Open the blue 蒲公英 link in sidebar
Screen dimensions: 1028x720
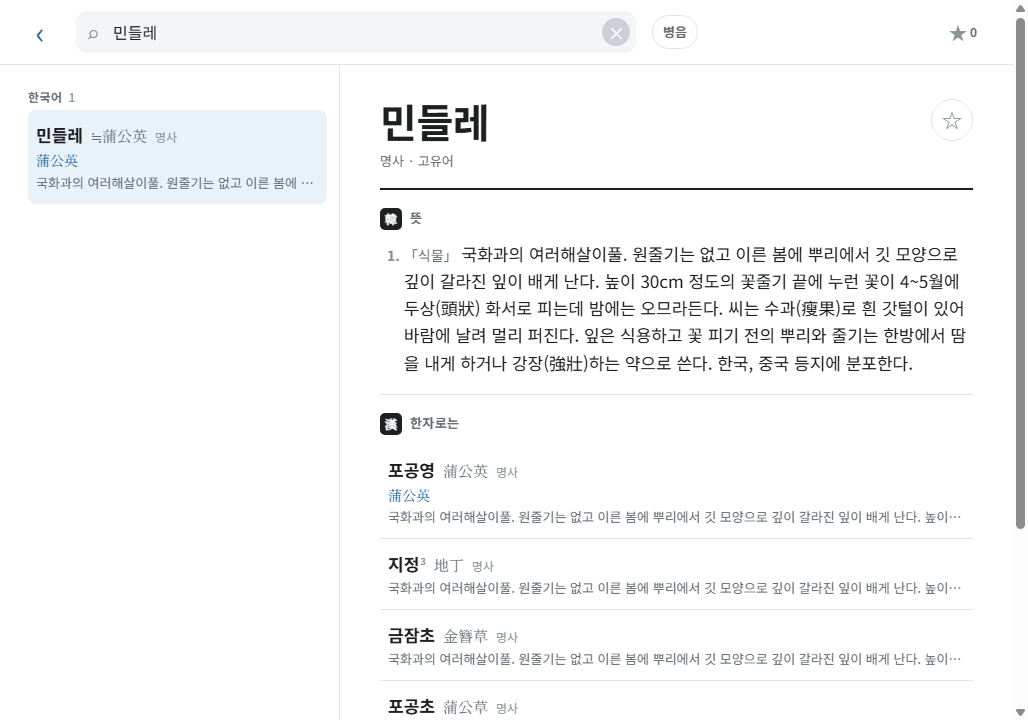57,161
